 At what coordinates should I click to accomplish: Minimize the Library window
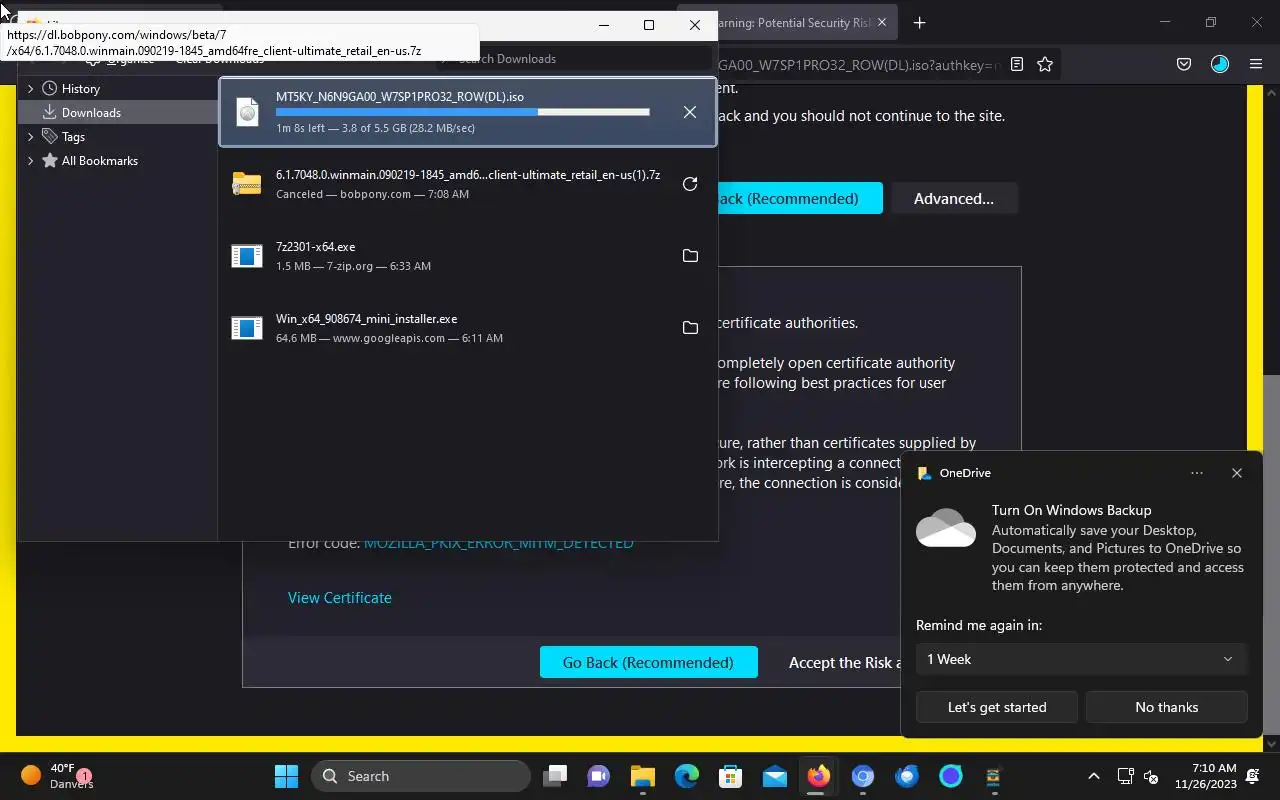(x=603, y=25)
